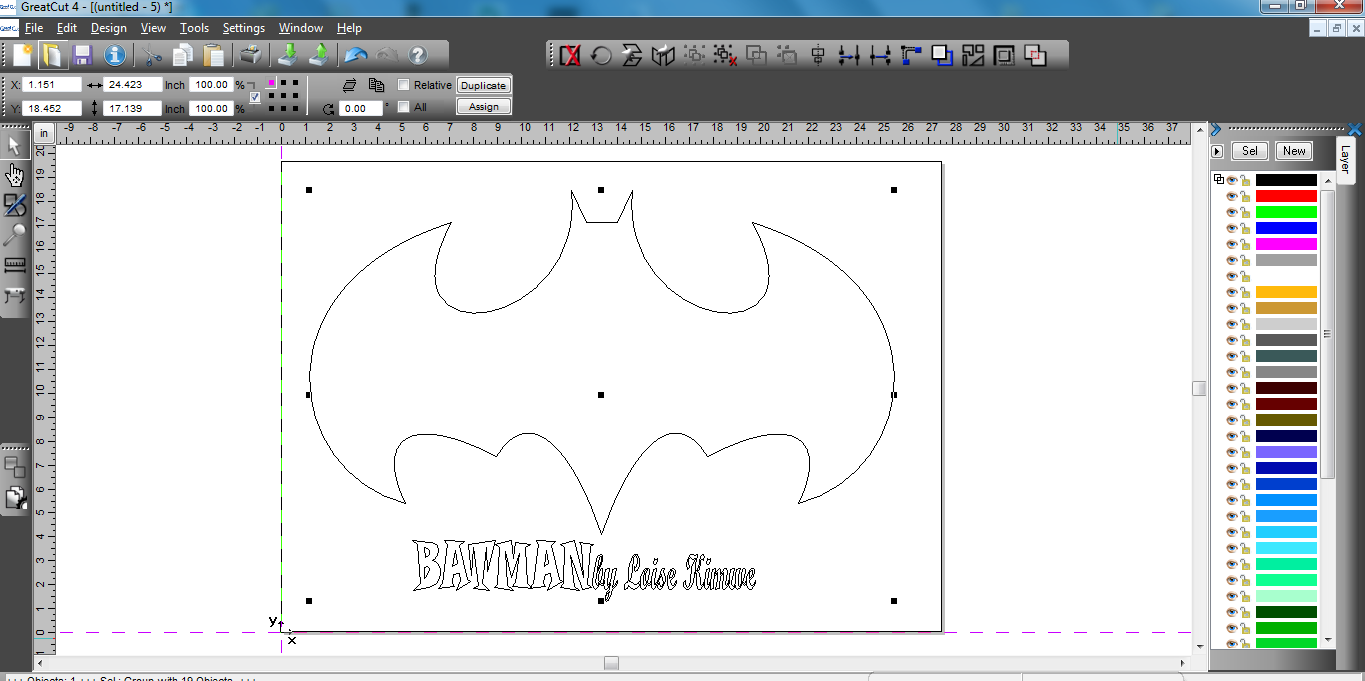The height and width of the screenshot is (681, 1365).
Task: Hide the black layer via eye icon
Action: pos(1232,180)
